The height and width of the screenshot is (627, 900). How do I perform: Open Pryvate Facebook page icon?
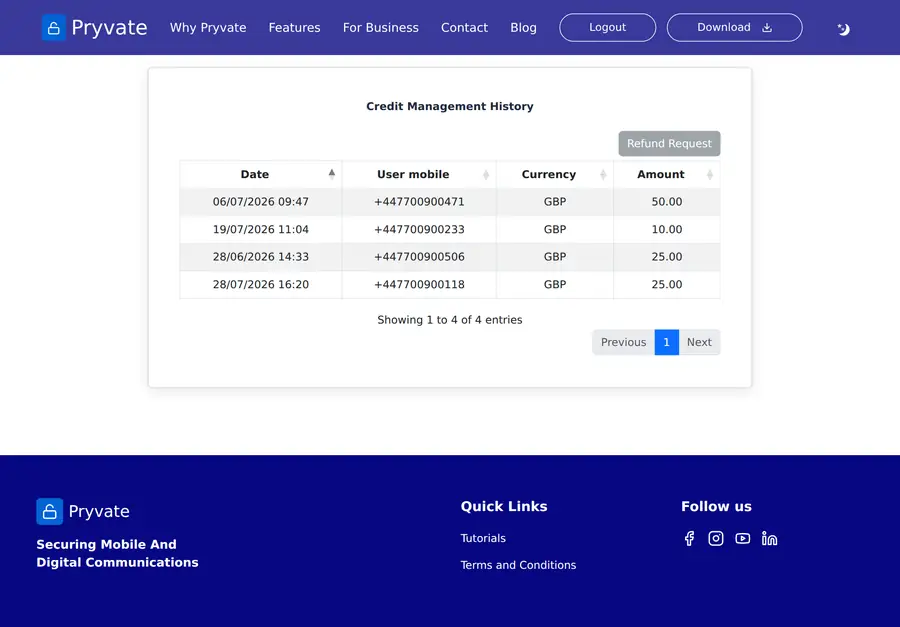[x=689, y=538]
